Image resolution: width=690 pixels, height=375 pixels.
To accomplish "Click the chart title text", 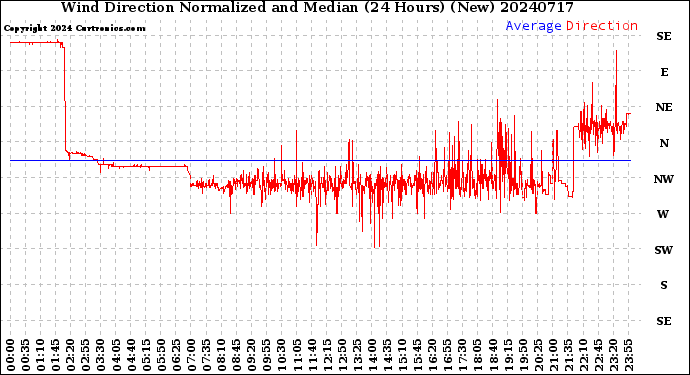I will pyautogui.click(x=317, y=7).
